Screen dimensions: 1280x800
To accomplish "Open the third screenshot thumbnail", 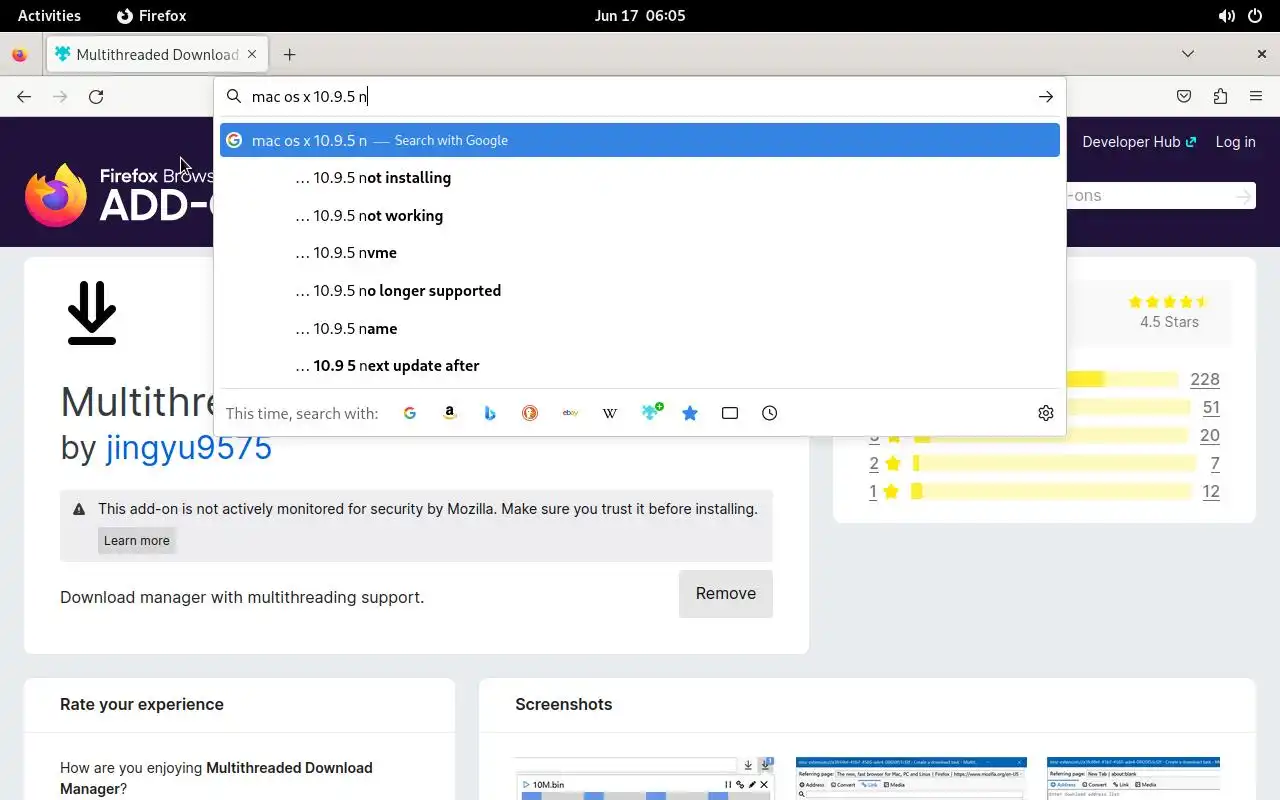I will (x=1133, y=779).
